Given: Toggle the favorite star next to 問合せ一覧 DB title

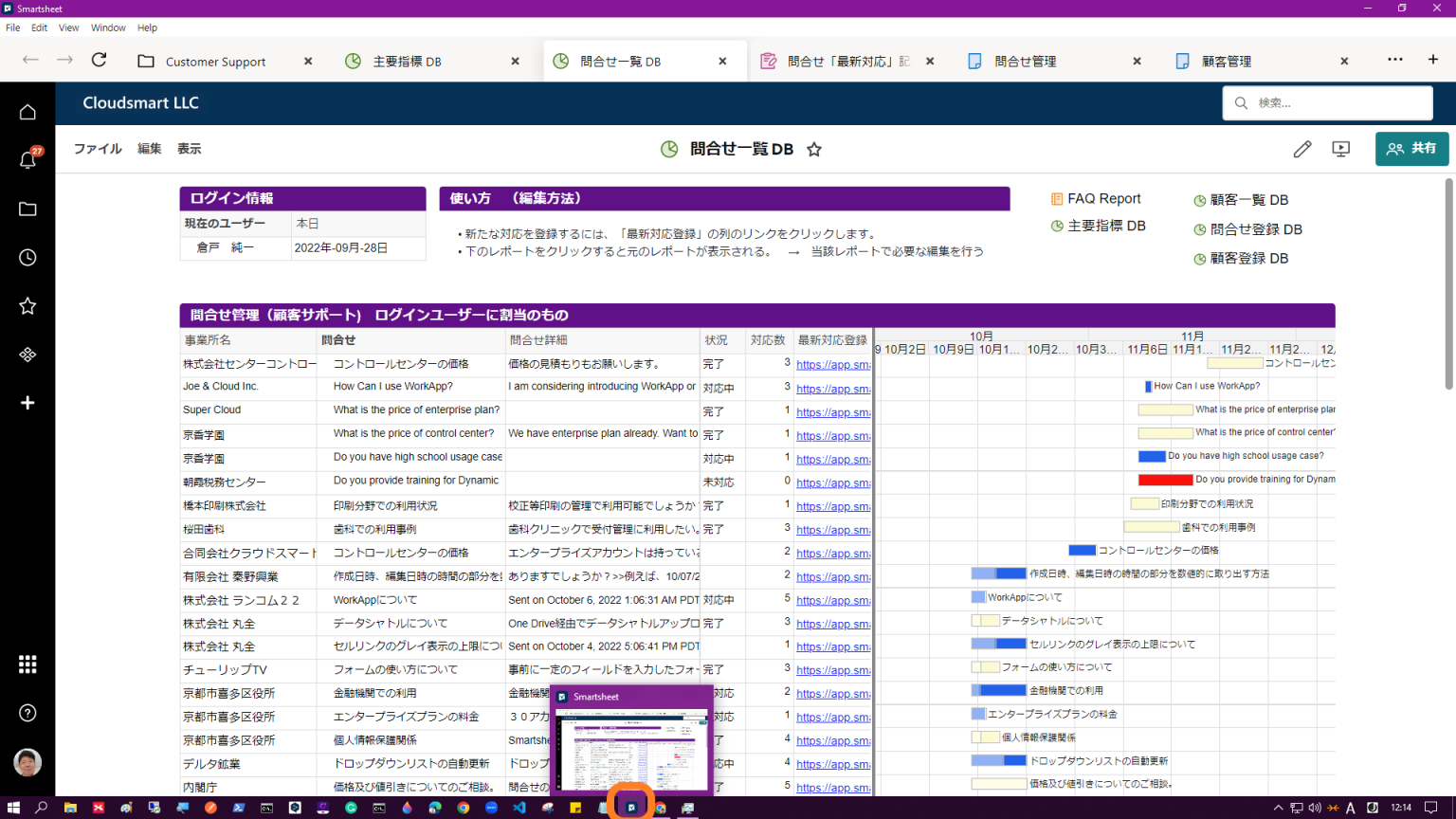Looking at the screenshot, I should pyautogui.click(x=813, y=149).
